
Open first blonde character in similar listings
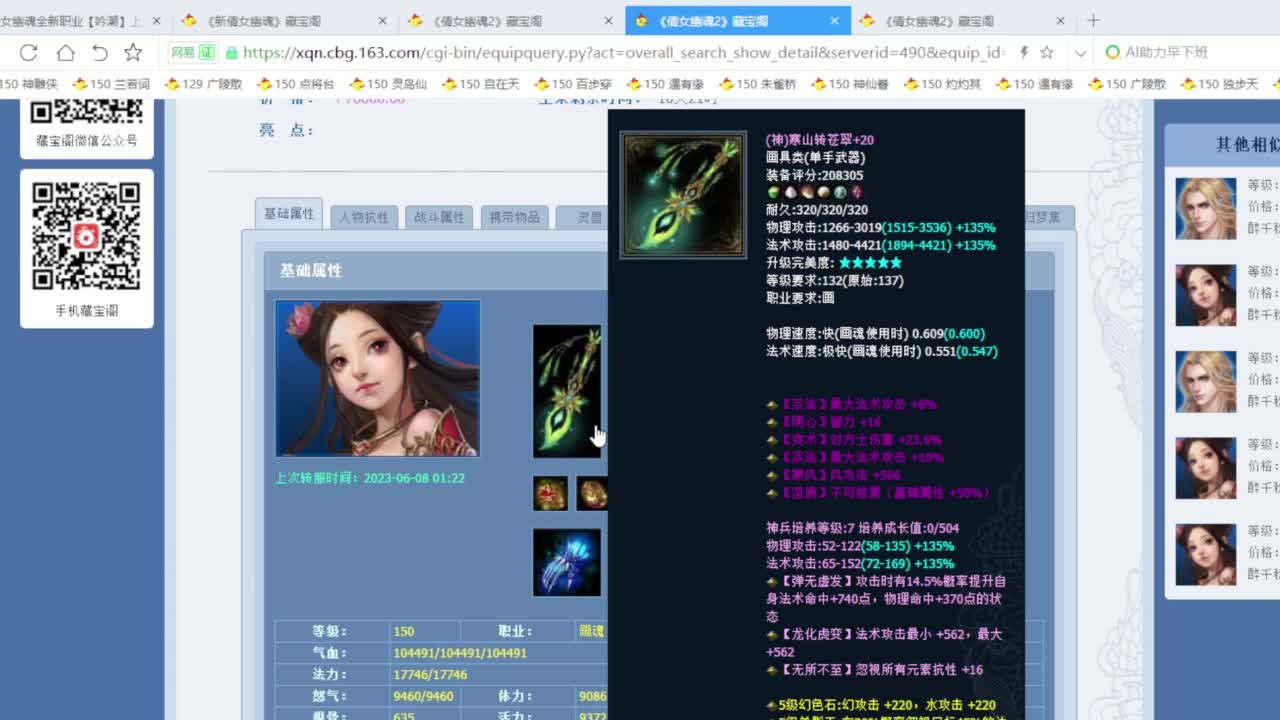coord(1205,208)
